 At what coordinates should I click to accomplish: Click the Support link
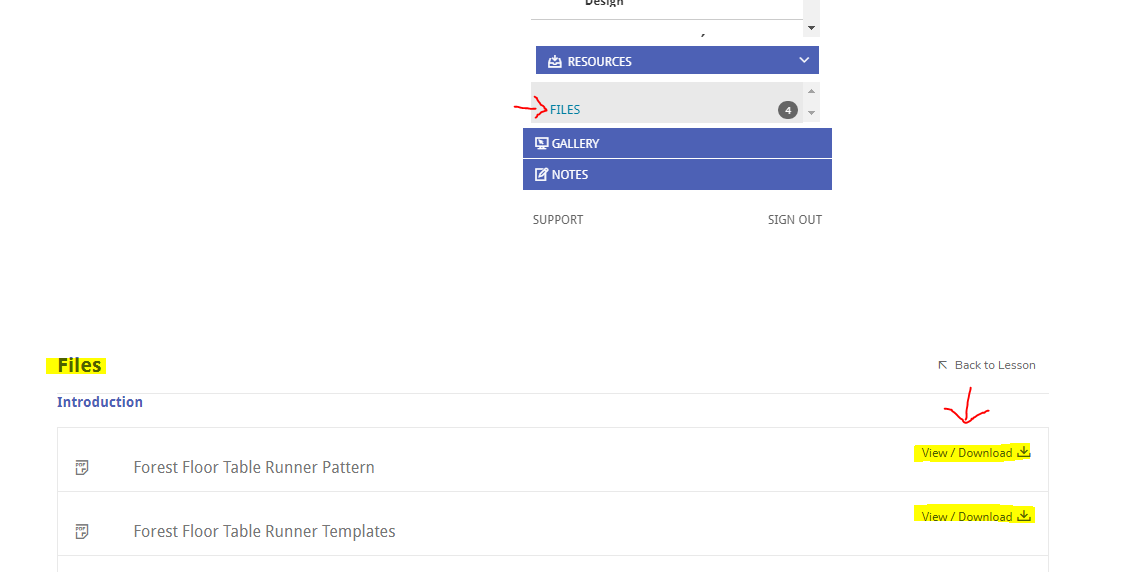558,220
